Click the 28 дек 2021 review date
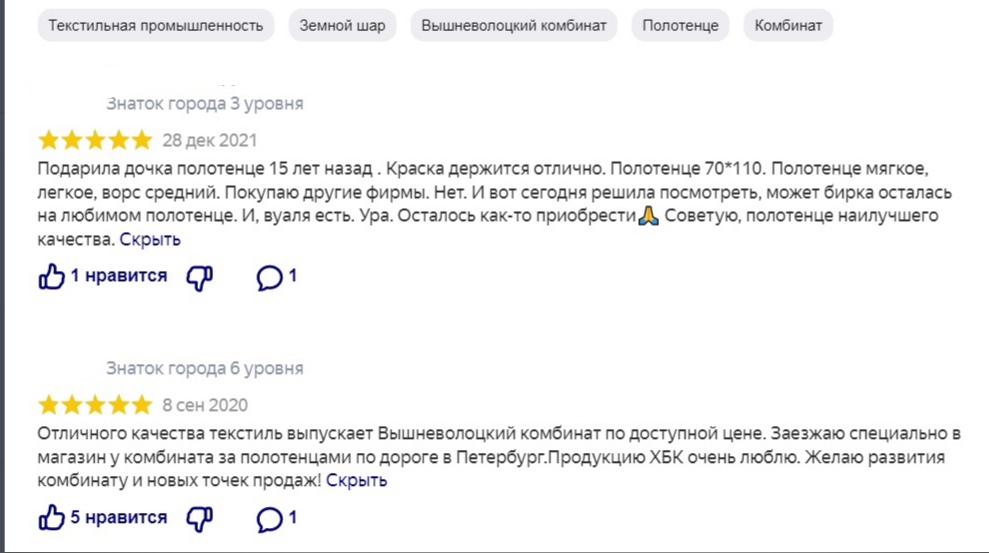 (x=210, y=140)
